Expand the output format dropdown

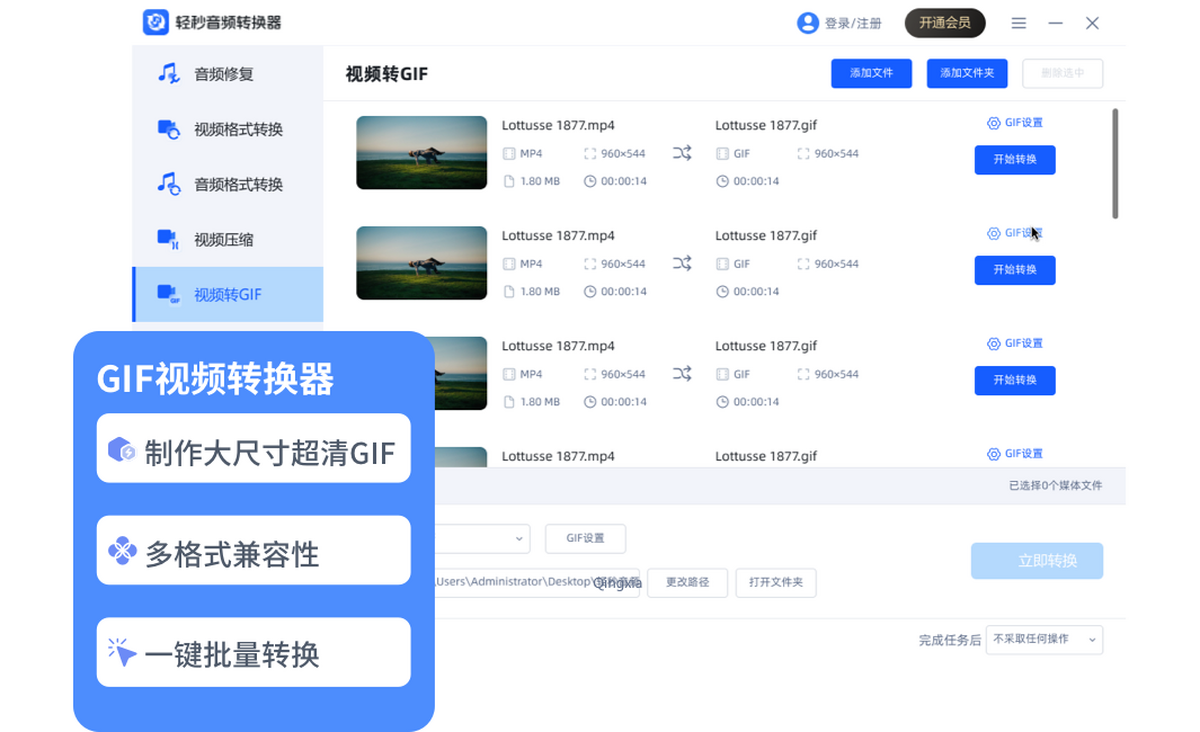point(519,538)
